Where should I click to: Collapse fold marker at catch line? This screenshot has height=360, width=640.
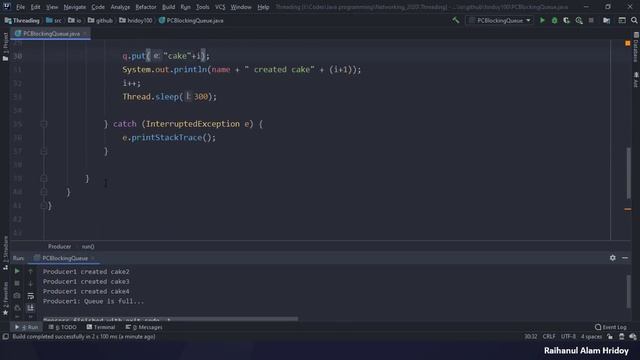[x=44, y=124]
